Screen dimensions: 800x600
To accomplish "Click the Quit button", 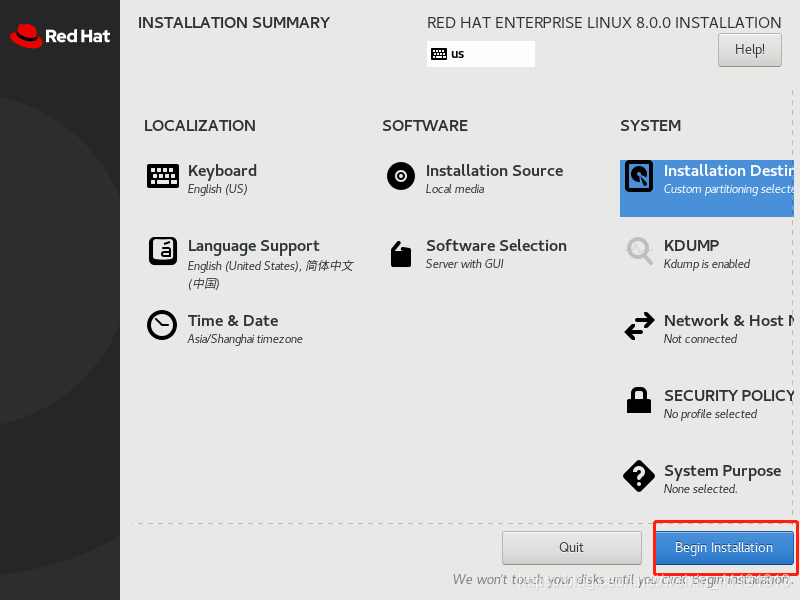I will point(571,547).
